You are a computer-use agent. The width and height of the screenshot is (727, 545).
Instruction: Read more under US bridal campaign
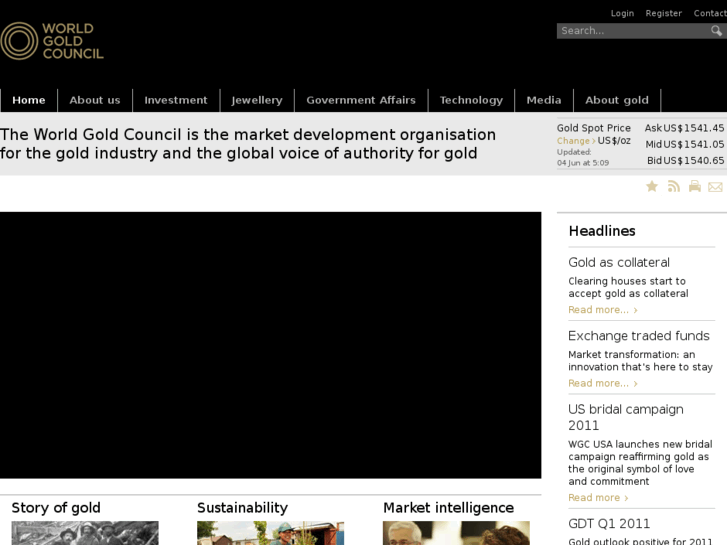598,498
